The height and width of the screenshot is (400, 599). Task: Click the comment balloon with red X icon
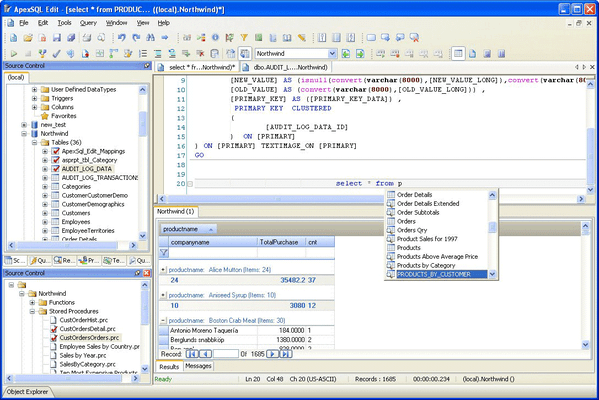click(x=414, y=37)
